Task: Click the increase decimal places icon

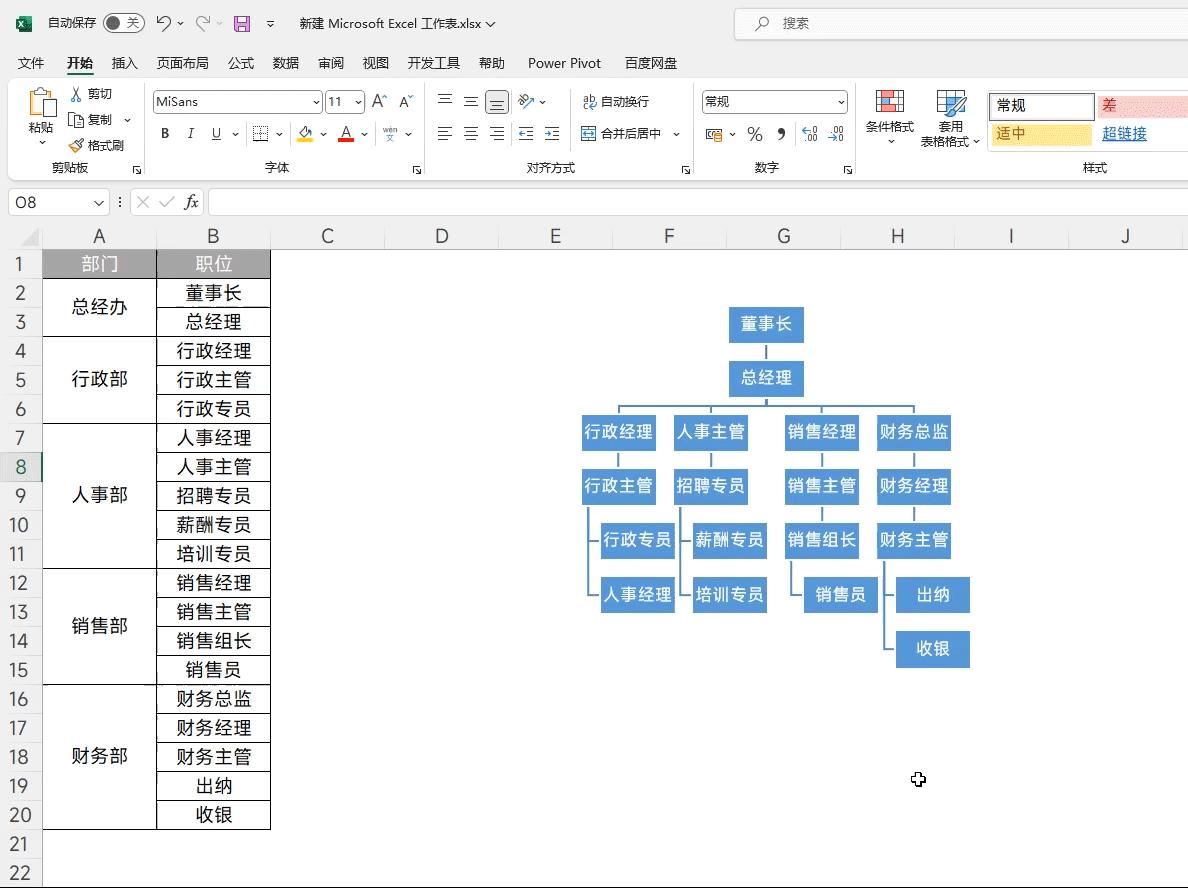Action: pyautogui.click(x=808, y=133)
